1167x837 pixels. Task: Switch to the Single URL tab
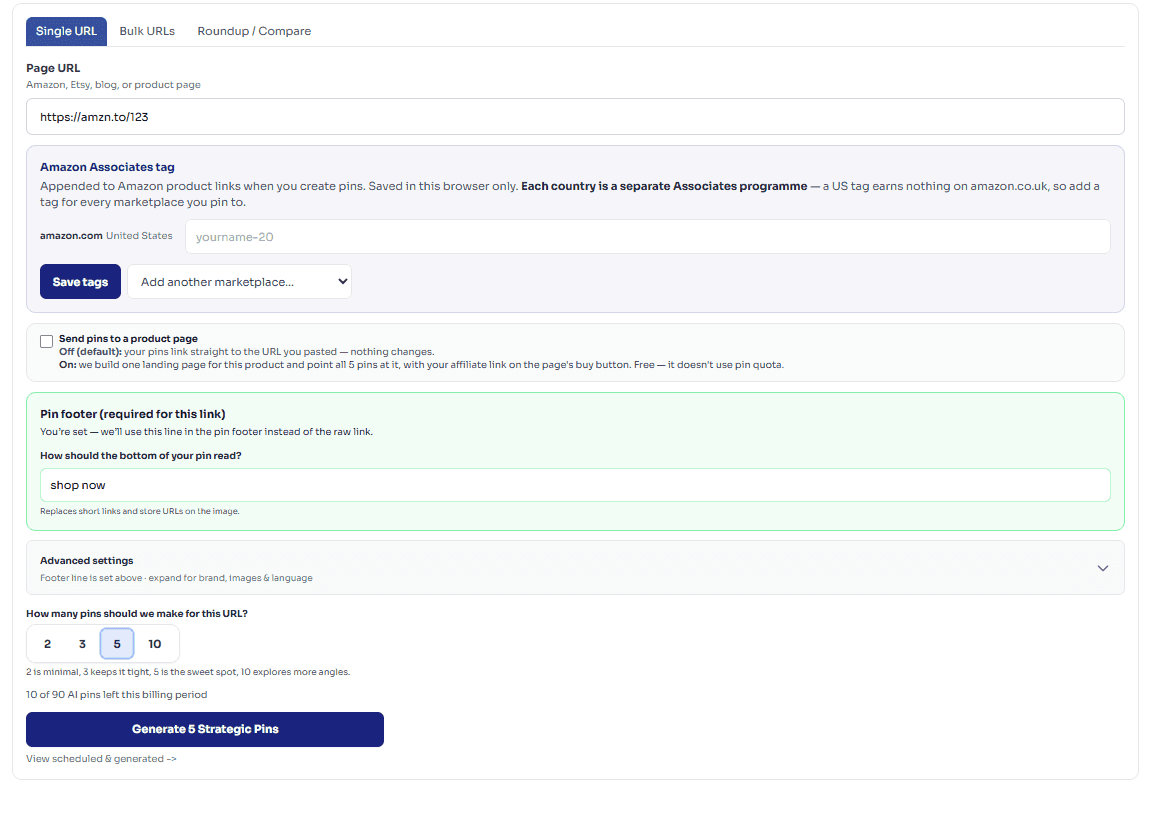point(66,31)
